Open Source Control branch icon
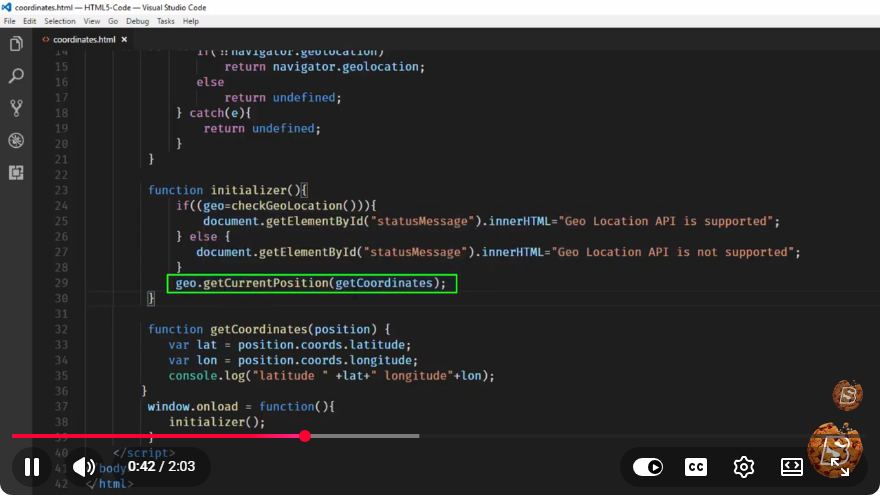The image size is (880, 495). tap(16, 108)
